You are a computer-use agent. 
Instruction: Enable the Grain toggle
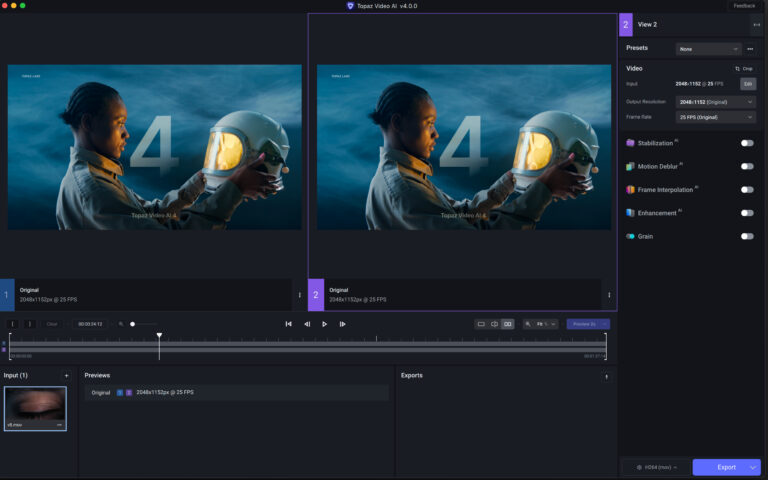point(747,236)
